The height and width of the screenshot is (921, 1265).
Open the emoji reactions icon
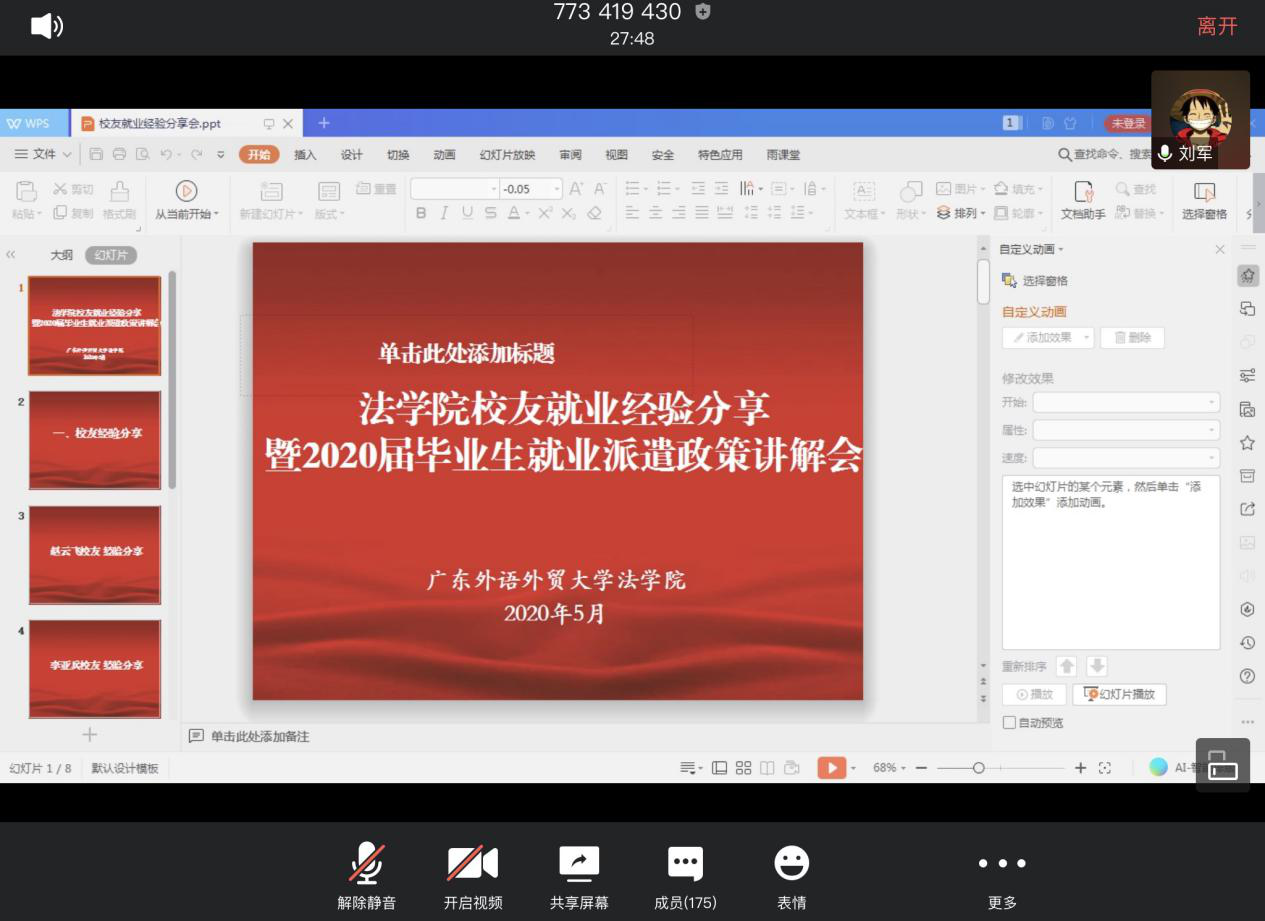[x=791, y=863]
